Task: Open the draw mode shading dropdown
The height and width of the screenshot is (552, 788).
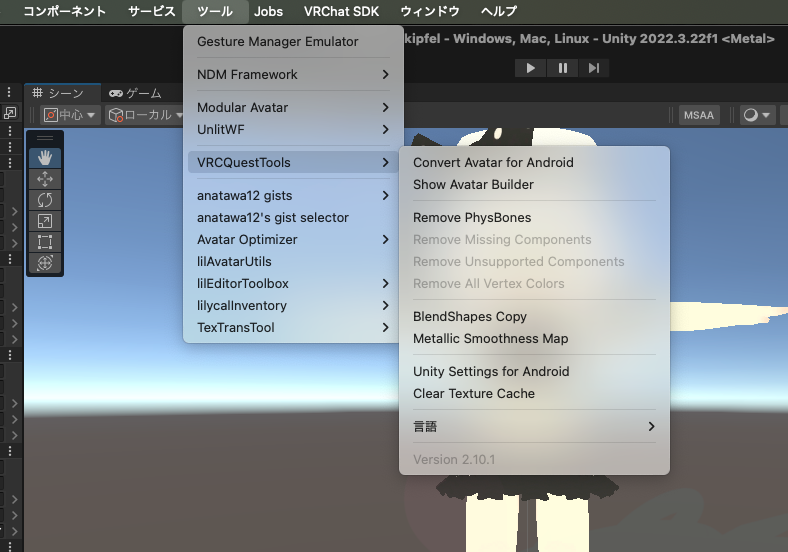Action: [x=757, y=115]
